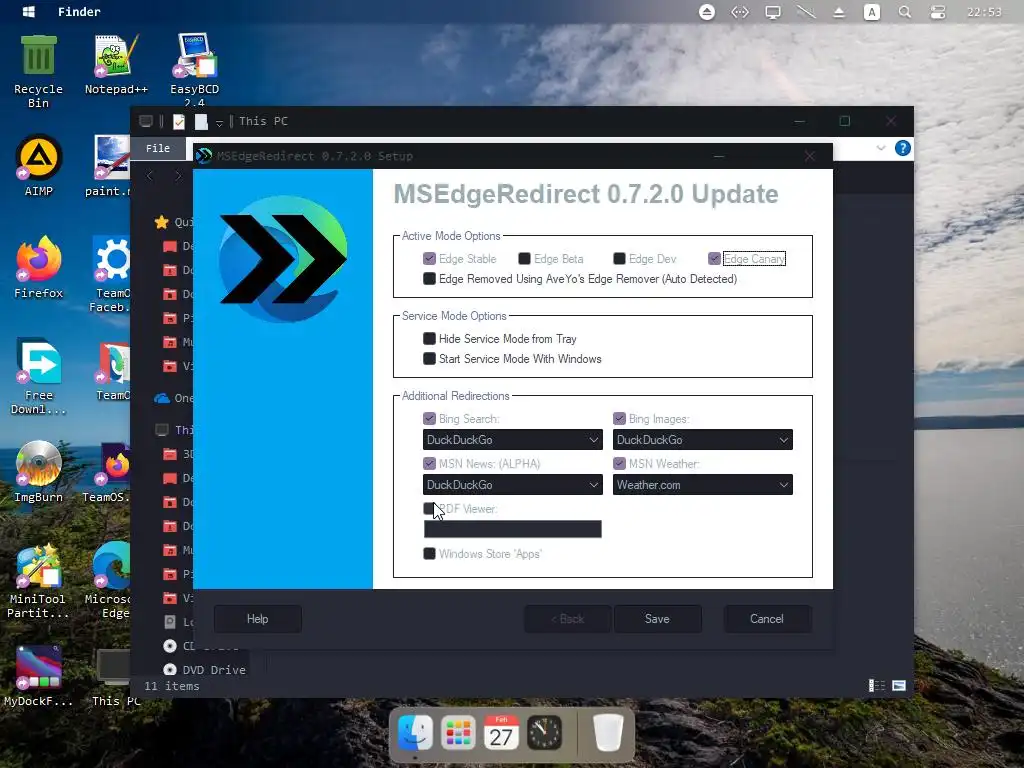Open the Trash in the dock

[608, 733]
